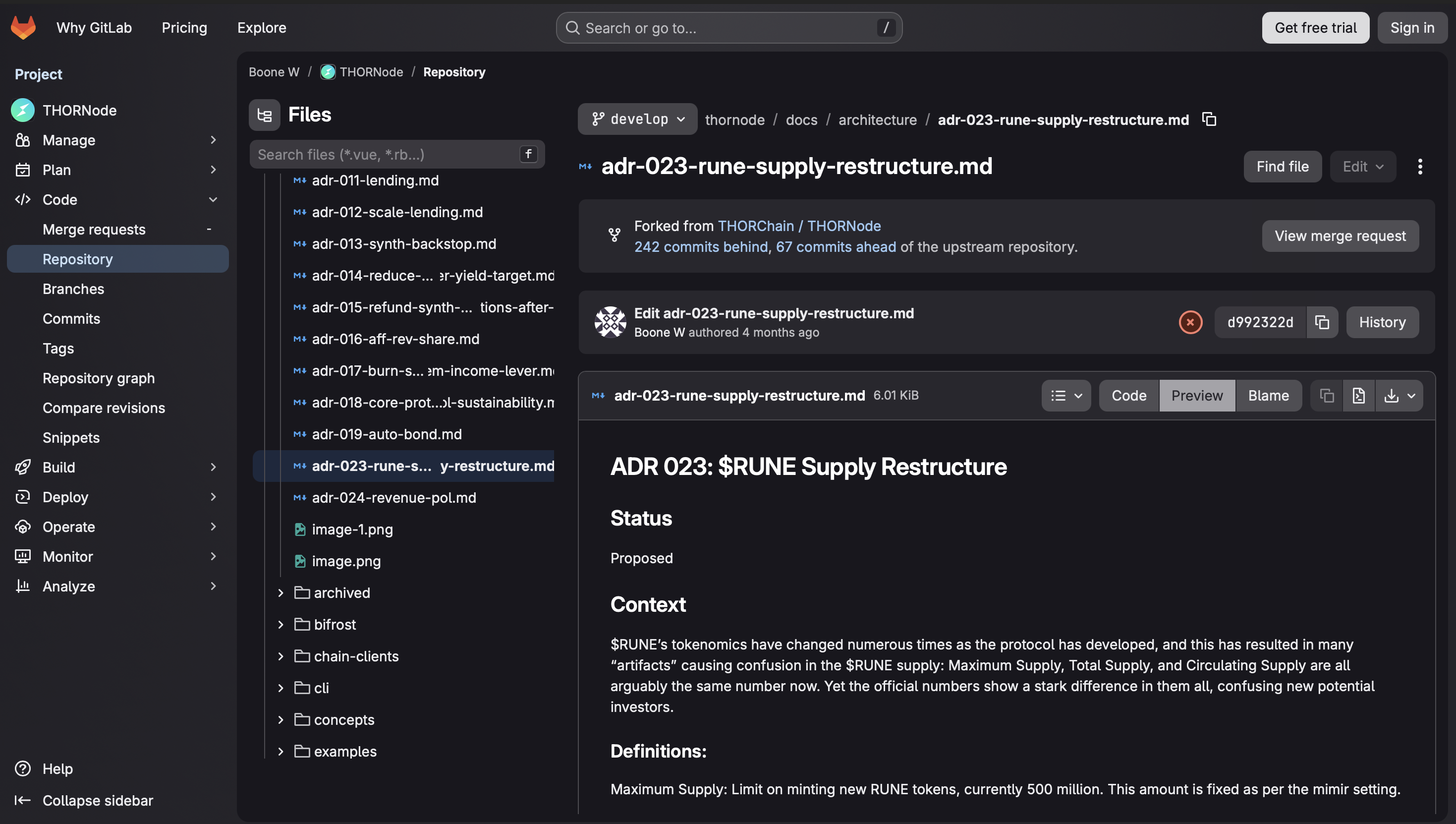Viewport: 1456px width, 824px height.
Task: Click the search magnifier icon
Action: (x=572, y=28)
